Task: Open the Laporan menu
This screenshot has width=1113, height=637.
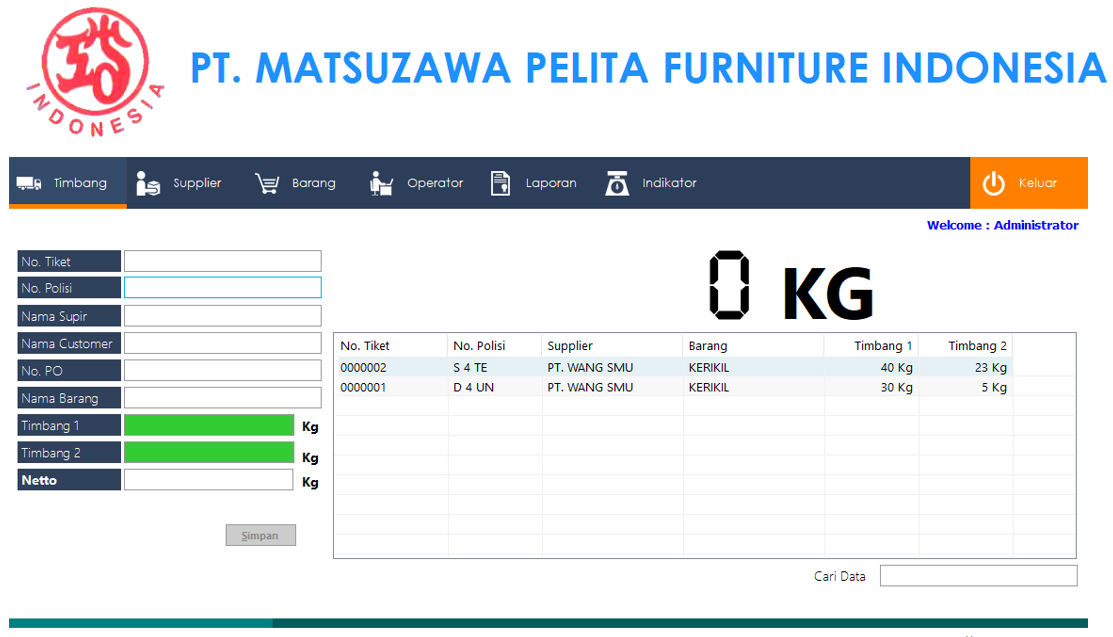Action: click(534, 183)
